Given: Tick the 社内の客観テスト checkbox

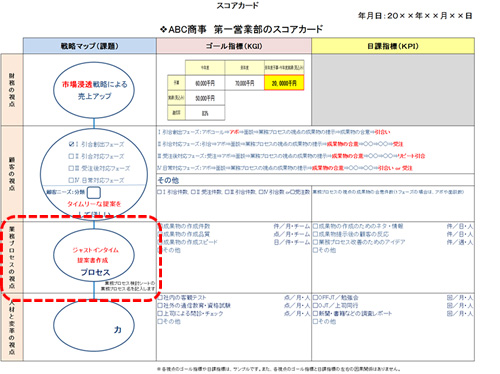Looking at the screenshot, I should pyautogui.click(x=160, y=297).
